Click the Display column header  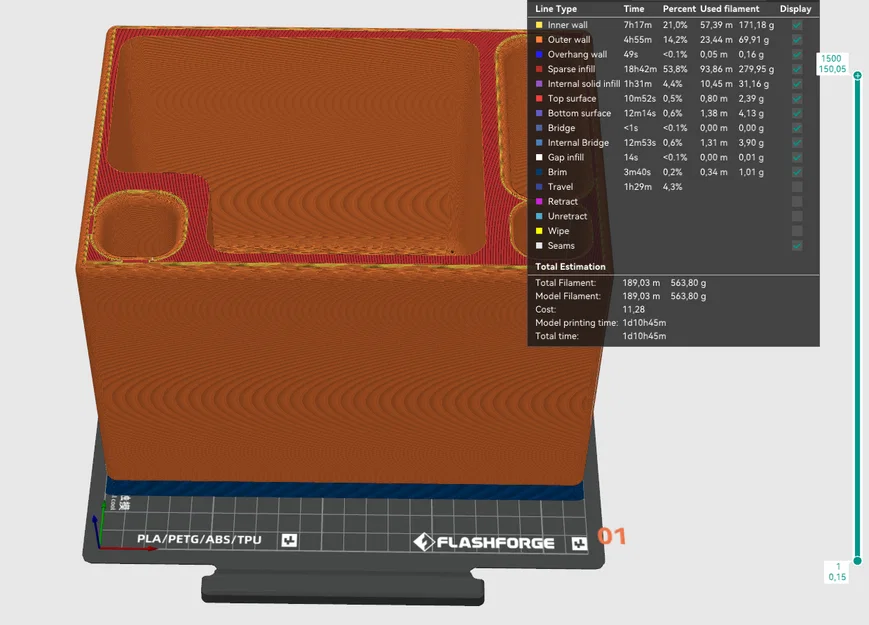coord(795,8)
